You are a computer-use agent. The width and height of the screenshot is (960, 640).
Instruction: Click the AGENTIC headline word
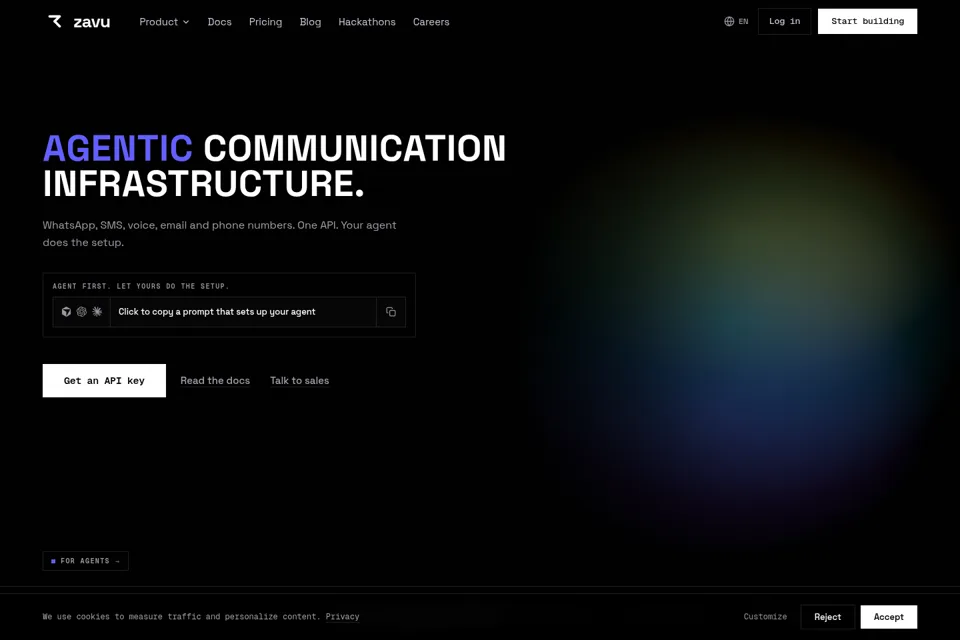pos(118,148)
